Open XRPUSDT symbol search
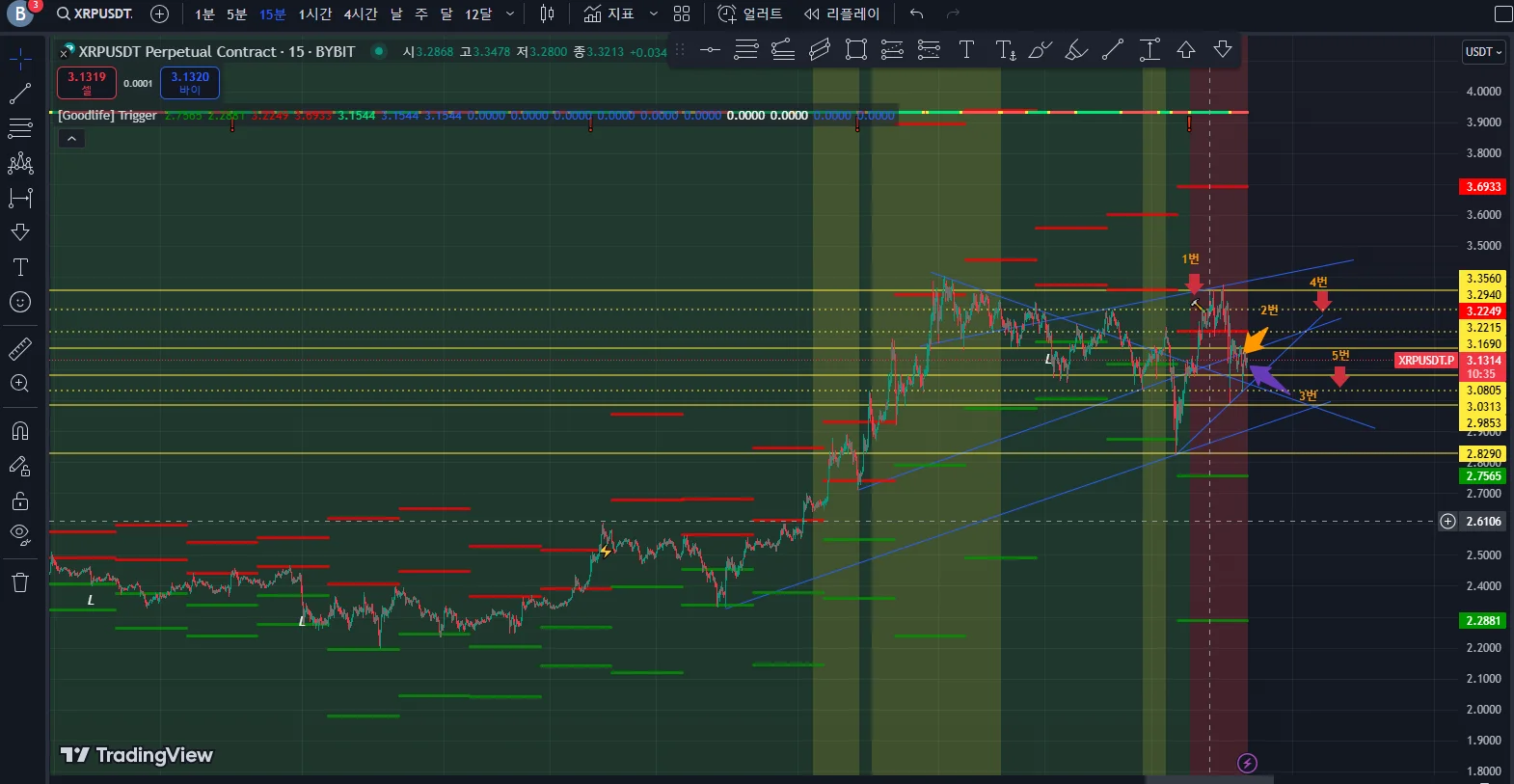Viewport: 1514px width, 784px height. (x=95, y=14)
